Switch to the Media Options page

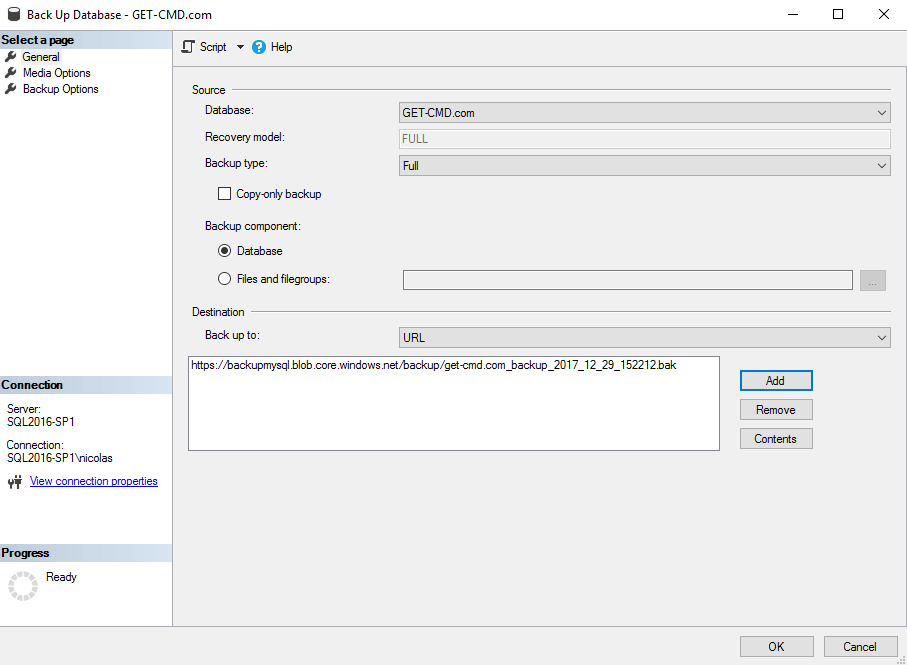tap(56, 73)
